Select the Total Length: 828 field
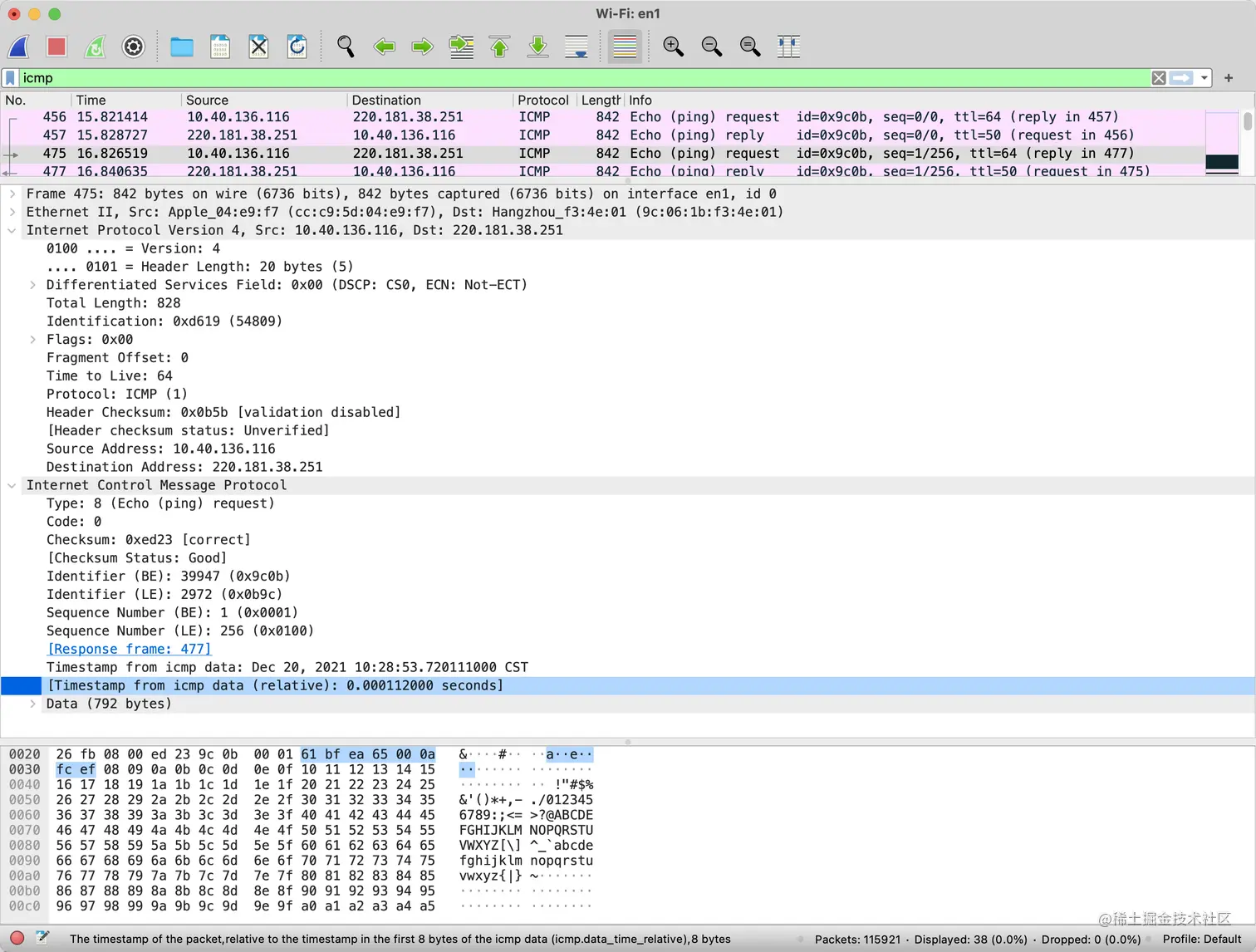 (x=114, y=303)
